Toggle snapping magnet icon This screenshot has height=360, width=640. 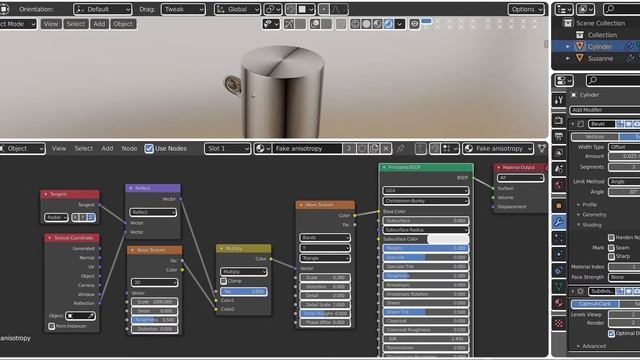pos(292,9)
